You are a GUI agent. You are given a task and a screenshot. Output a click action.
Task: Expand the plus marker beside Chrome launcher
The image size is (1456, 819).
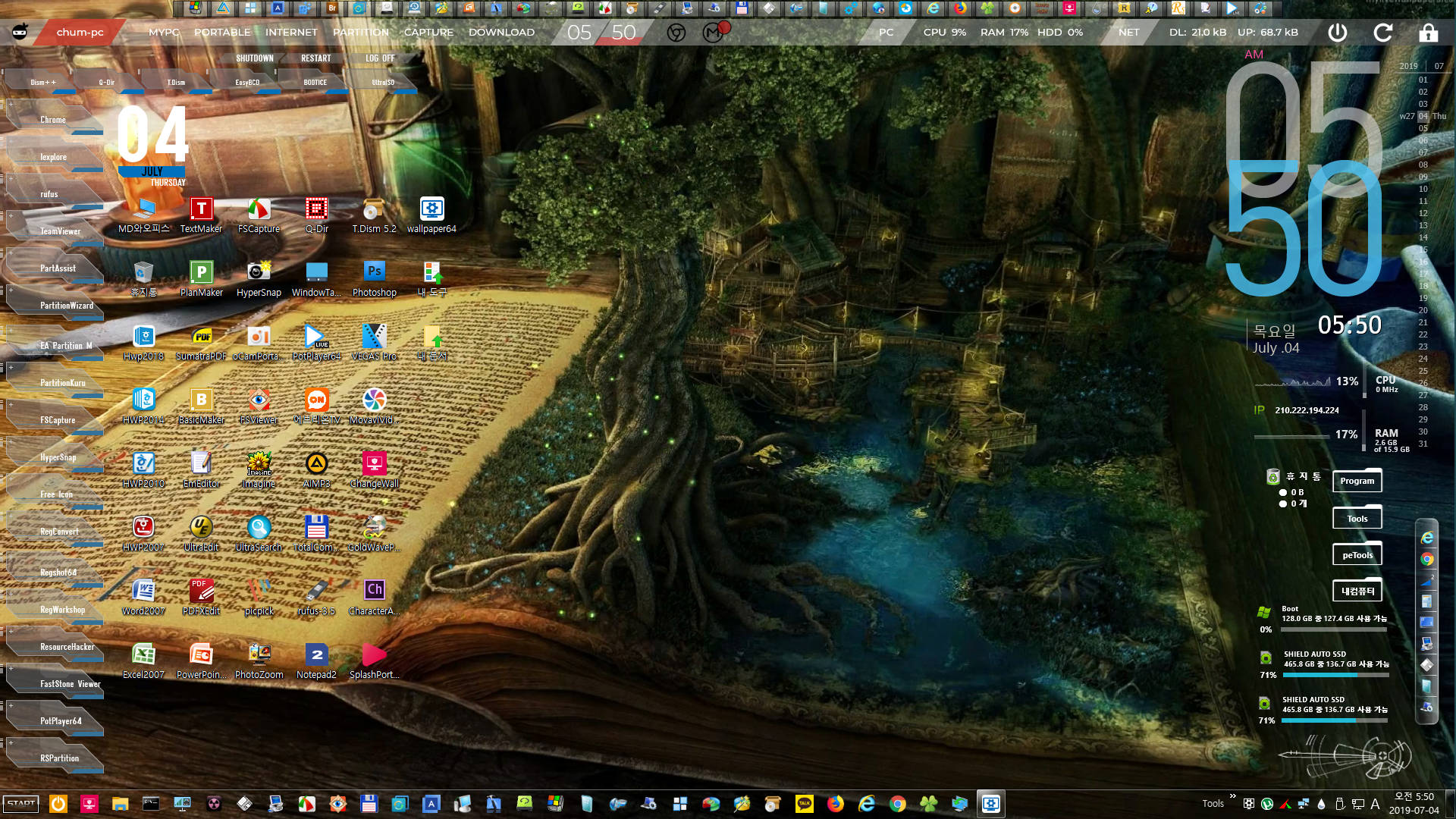pyautogui.click(x=11, y=105)
